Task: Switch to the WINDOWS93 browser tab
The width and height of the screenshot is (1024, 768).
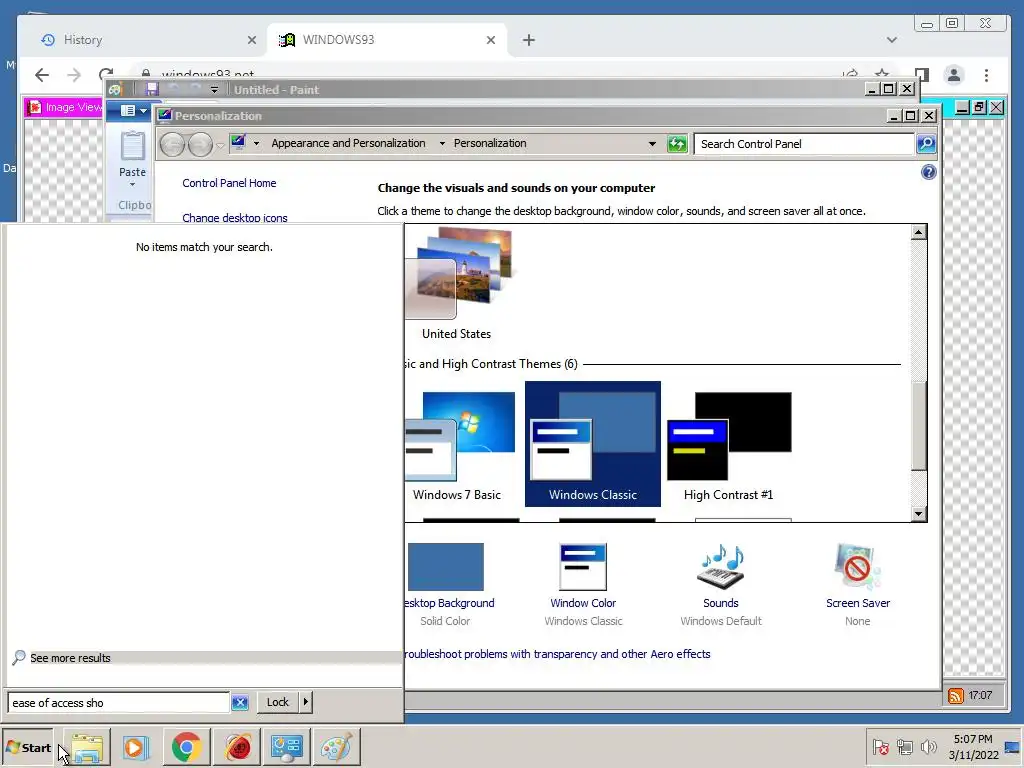Action: coord(385,40)
